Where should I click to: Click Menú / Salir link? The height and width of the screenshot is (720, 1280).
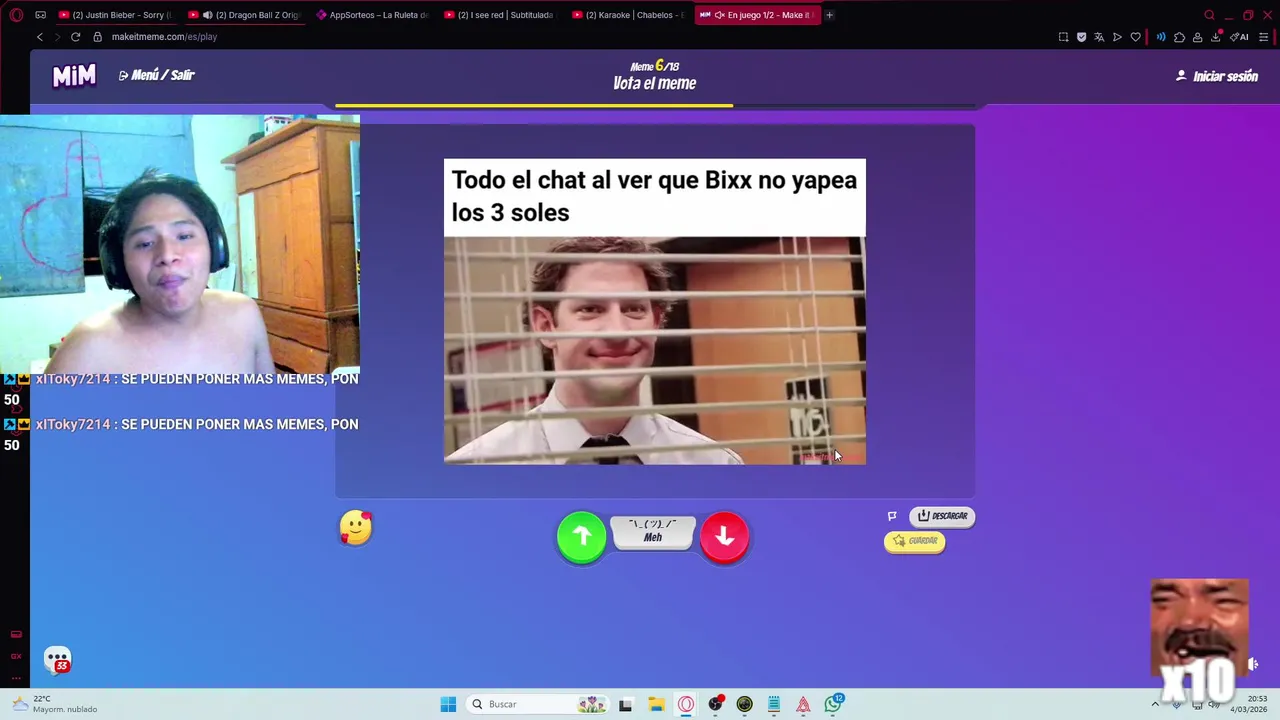coord(156,75)
